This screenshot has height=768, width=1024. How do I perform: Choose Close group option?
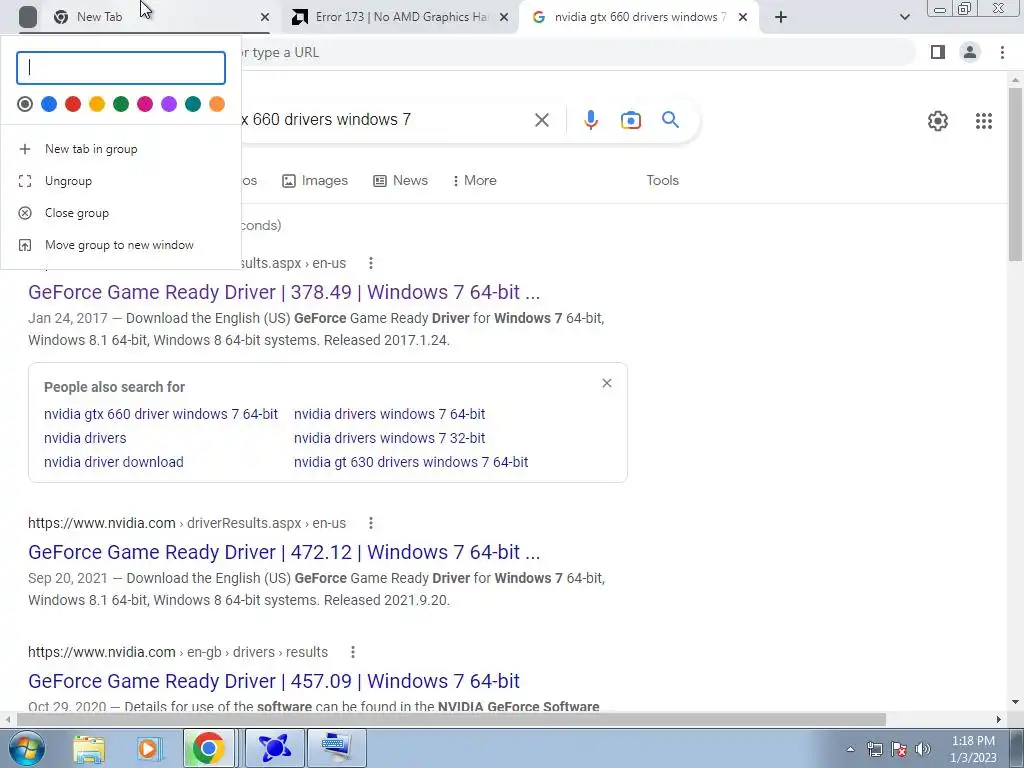click(x=121, y=213)
